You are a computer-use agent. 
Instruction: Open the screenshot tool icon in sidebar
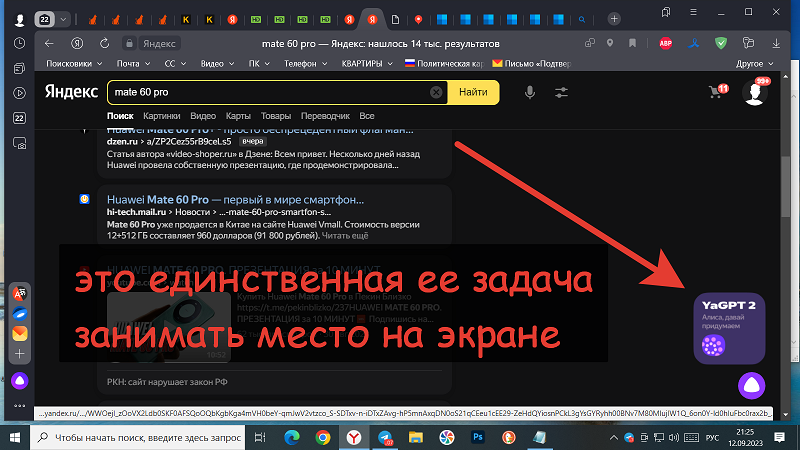click(19, 143)
